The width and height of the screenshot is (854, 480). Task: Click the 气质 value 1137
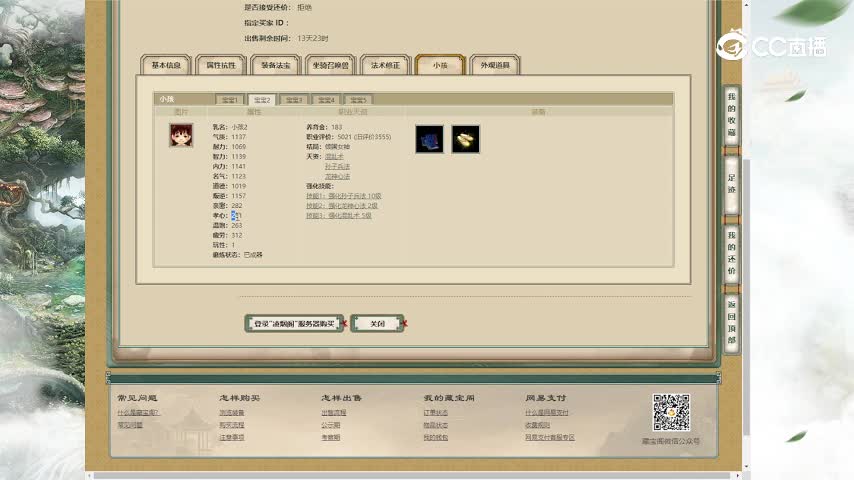pyautogui.click(x=239, y=137)
